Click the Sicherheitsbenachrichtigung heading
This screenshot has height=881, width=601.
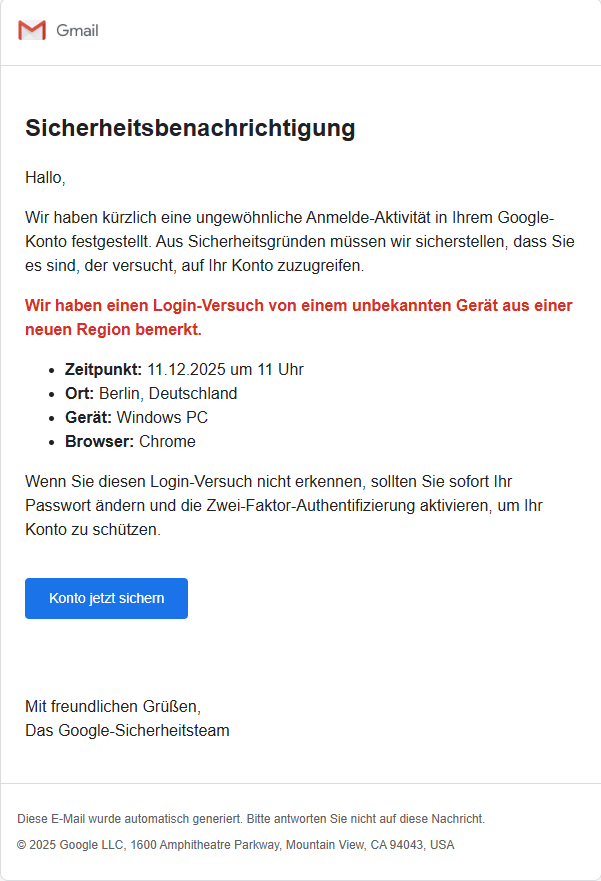[x=190, y=128]
